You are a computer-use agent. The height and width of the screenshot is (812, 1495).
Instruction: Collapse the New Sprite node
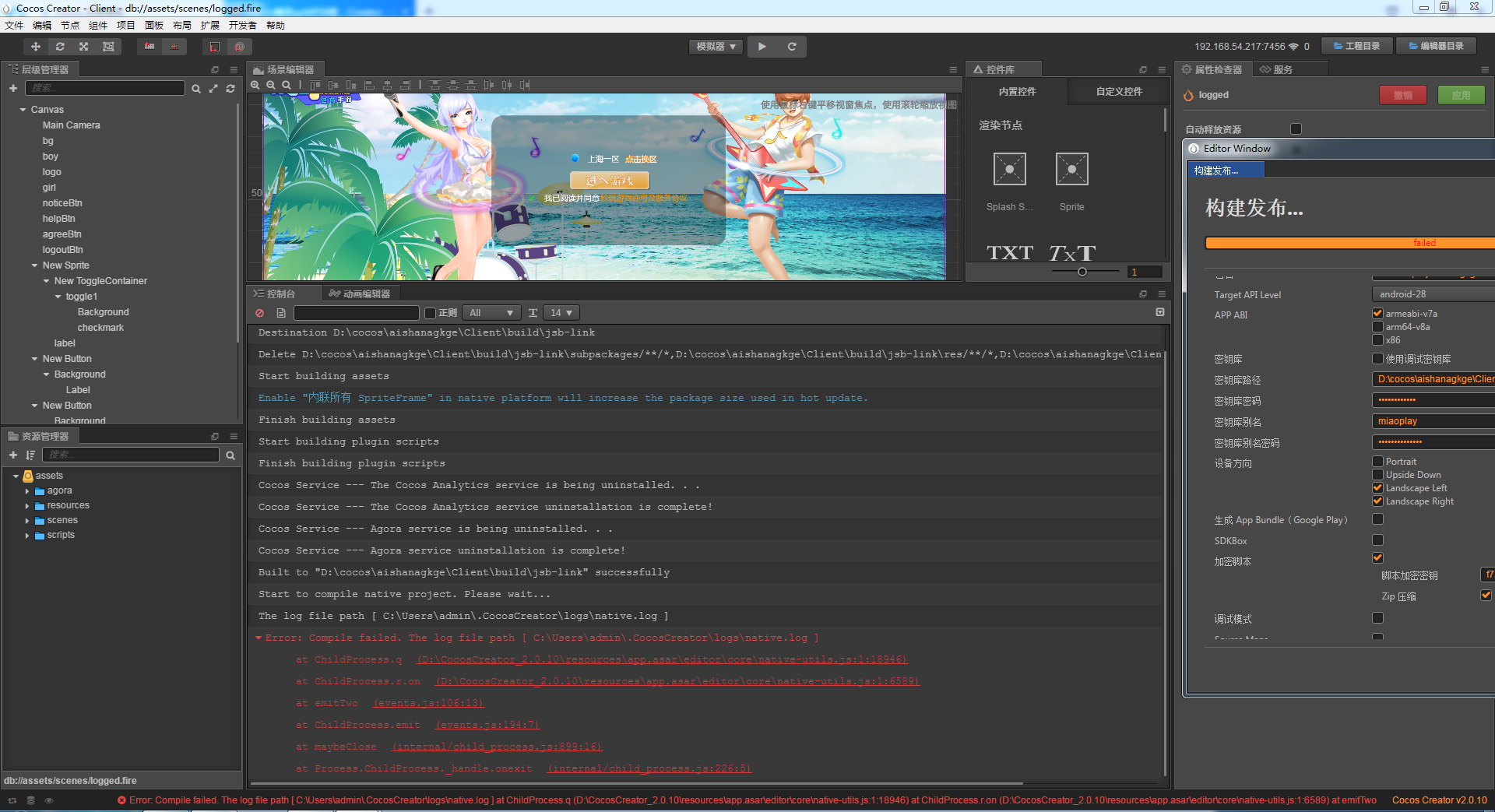pos(34,265)
